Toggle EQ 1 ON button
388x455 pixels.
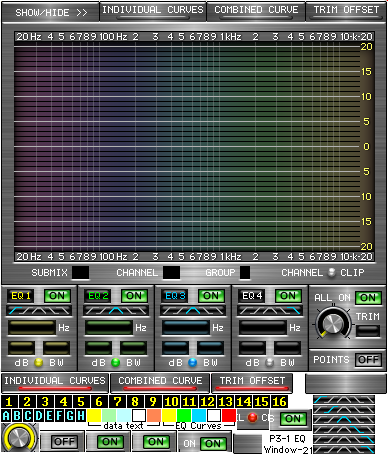point(57,296)
